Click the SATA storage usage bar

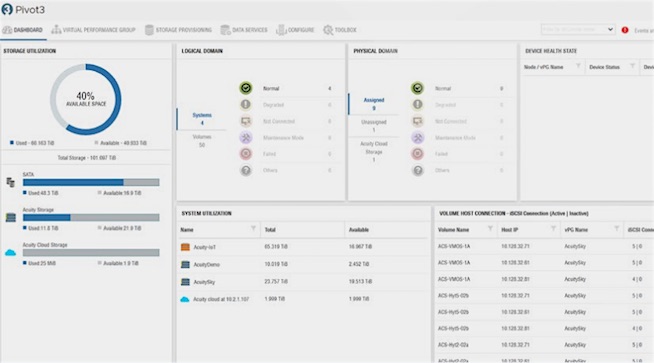point(91,182)
